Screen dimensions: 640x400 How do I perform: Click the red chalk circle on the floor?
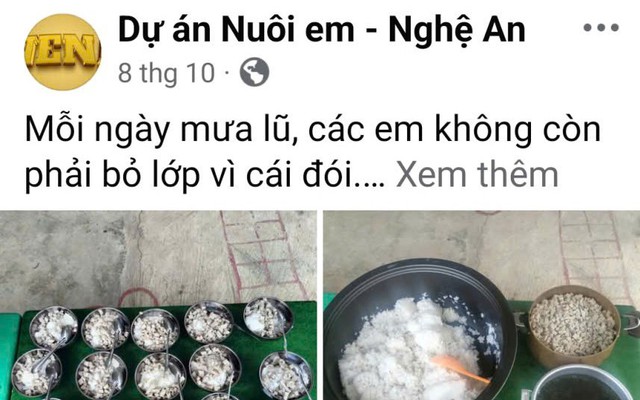coord(138,297)
